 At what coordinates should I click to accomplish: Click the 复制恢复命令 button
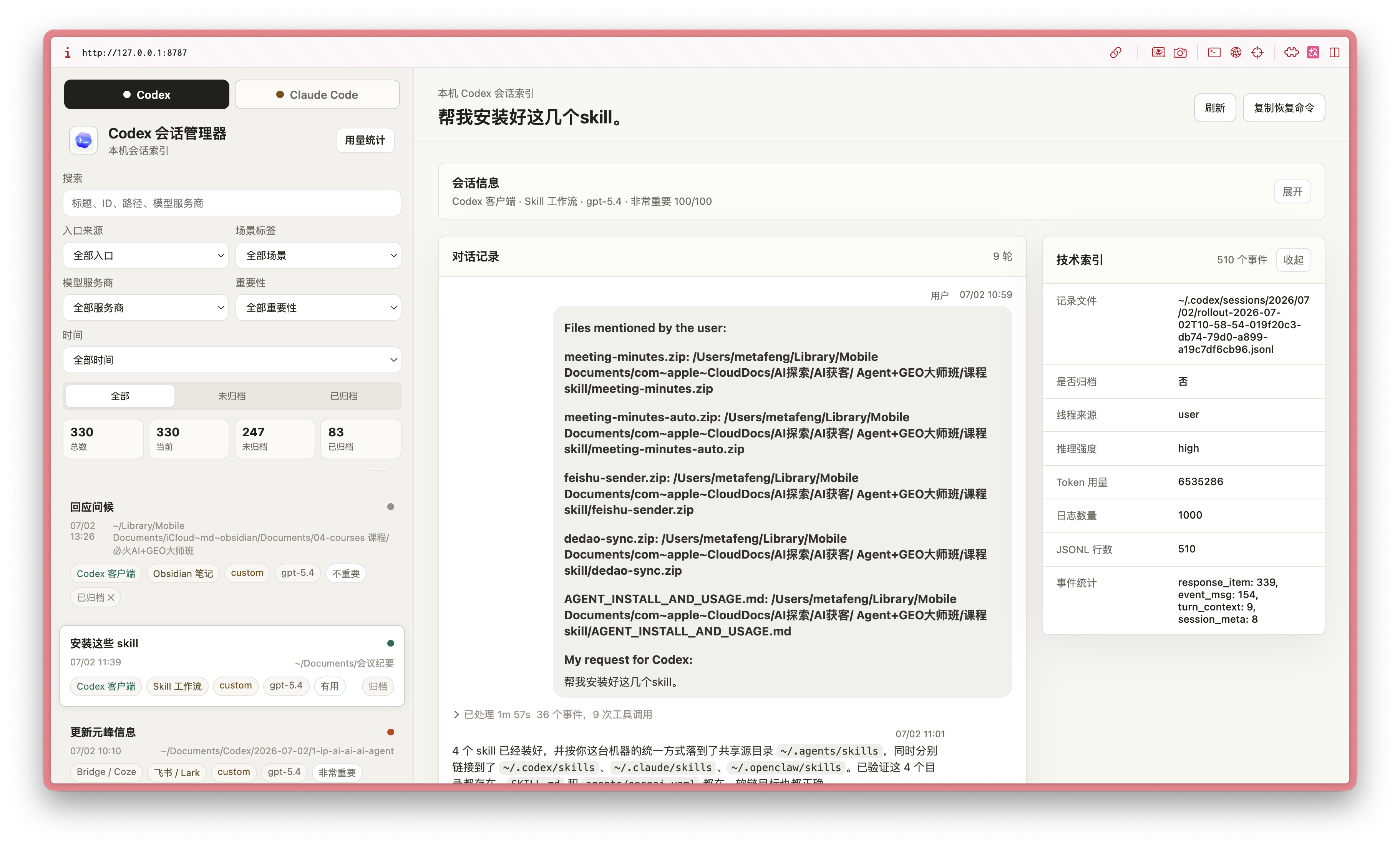pos(1284,108)
